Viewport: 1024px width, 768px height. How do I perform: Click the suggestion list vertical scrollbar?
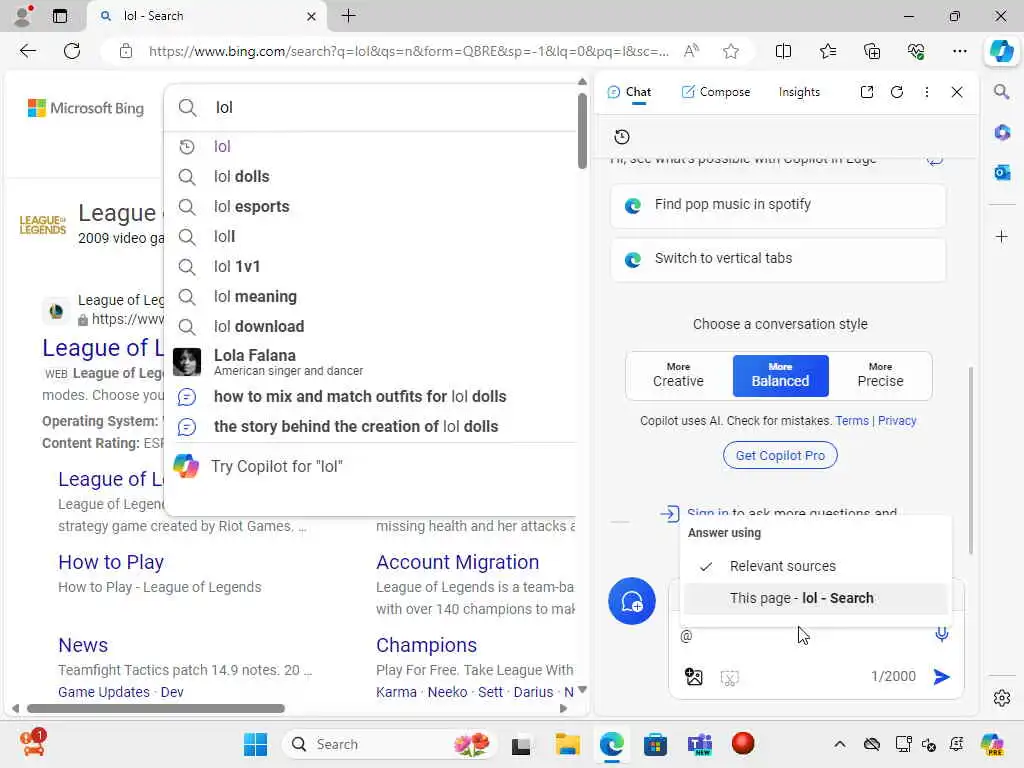pos(582,131)
